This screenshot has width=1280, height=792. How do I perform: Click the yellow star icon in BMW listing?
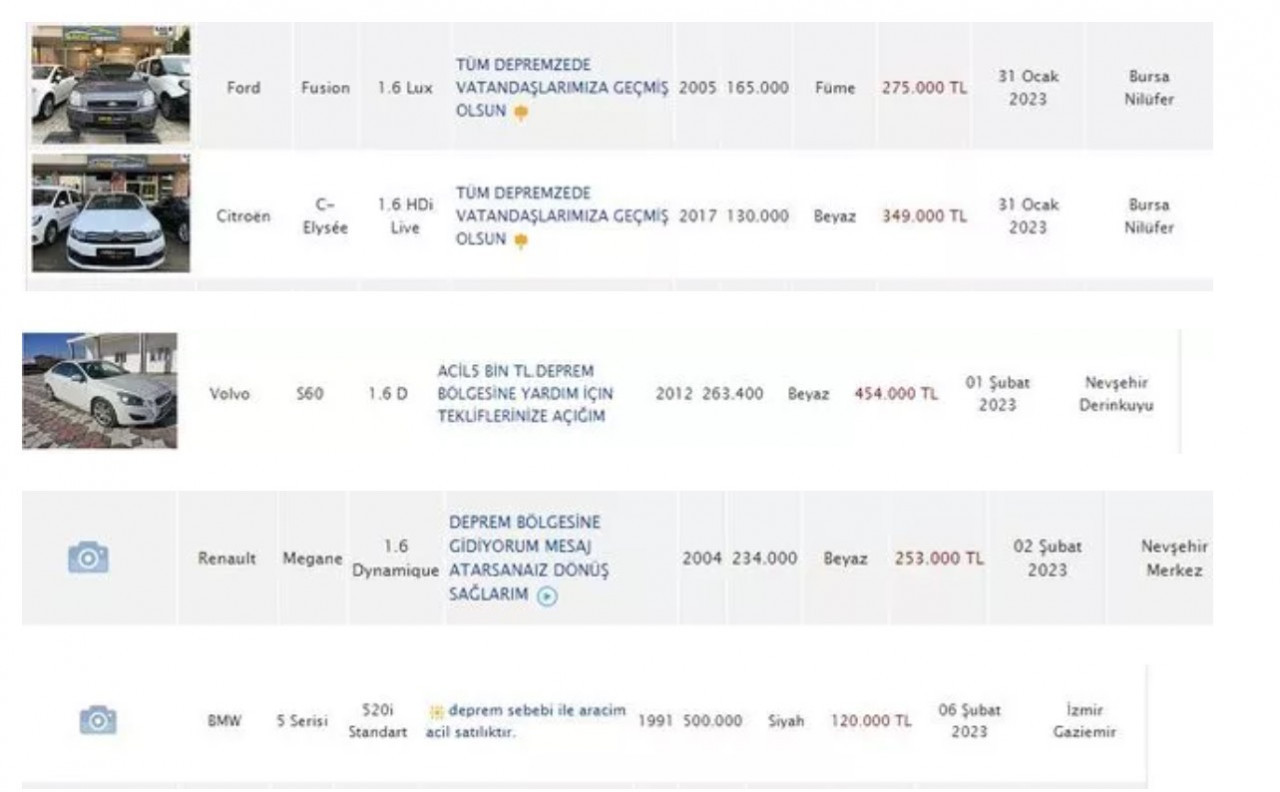(x=436, y=712)
